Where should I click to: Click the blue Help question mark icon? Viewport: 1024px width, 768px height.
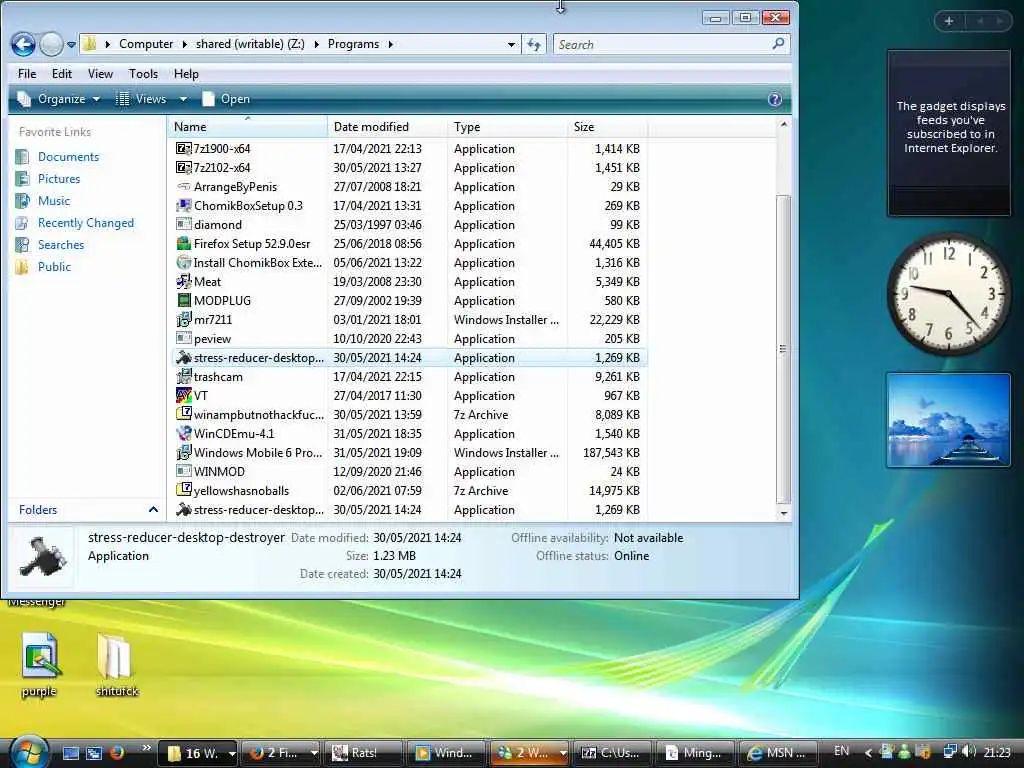point(775,99)
